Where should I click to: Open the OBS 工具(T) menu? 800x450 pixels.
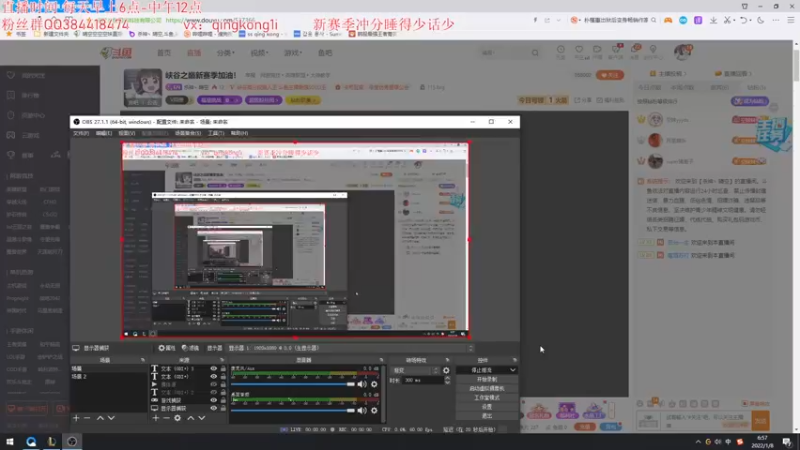point(216,133)
